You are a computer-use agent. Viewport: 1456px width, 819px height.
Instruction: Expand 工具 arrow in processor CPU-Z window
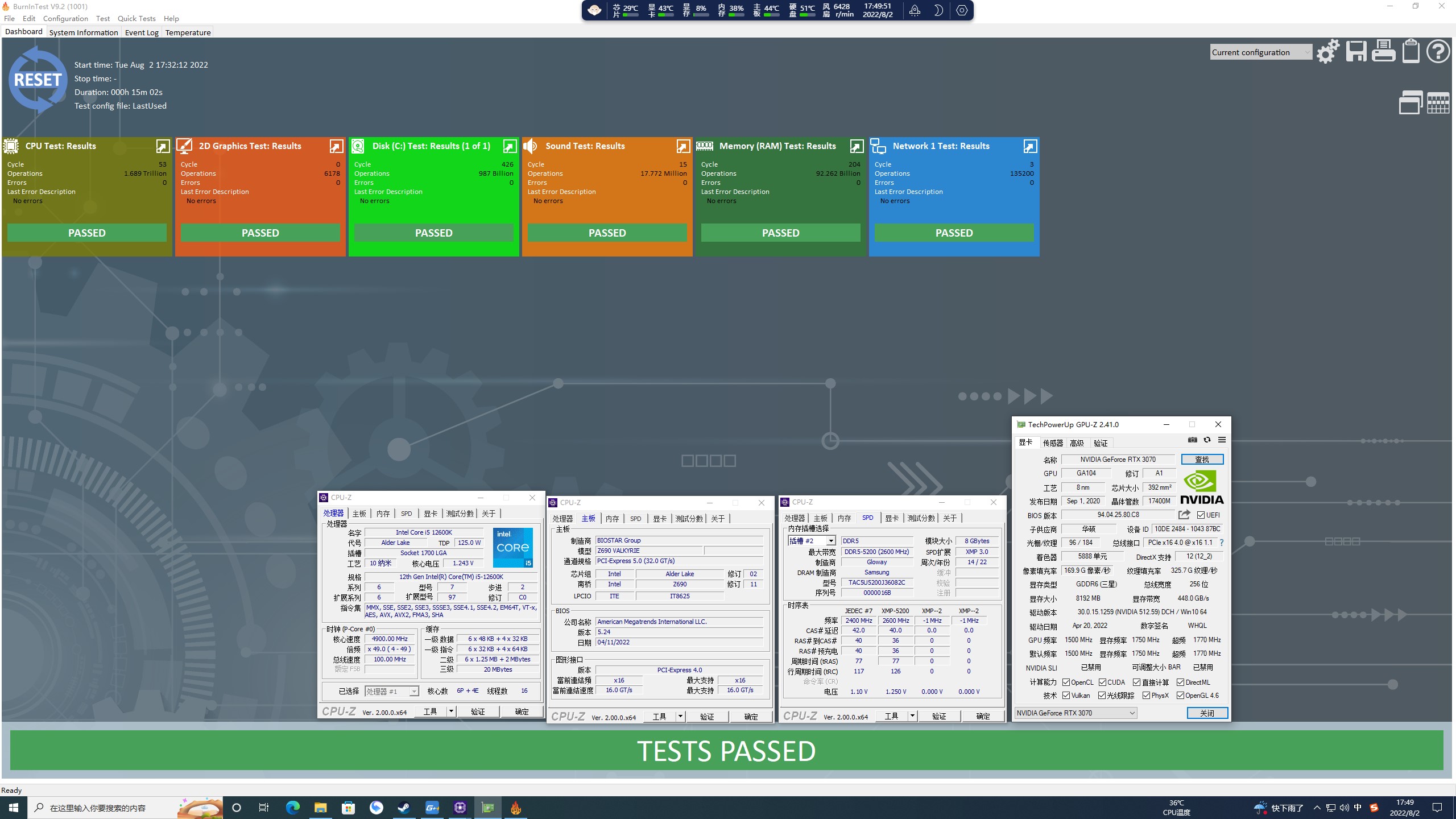451,712
